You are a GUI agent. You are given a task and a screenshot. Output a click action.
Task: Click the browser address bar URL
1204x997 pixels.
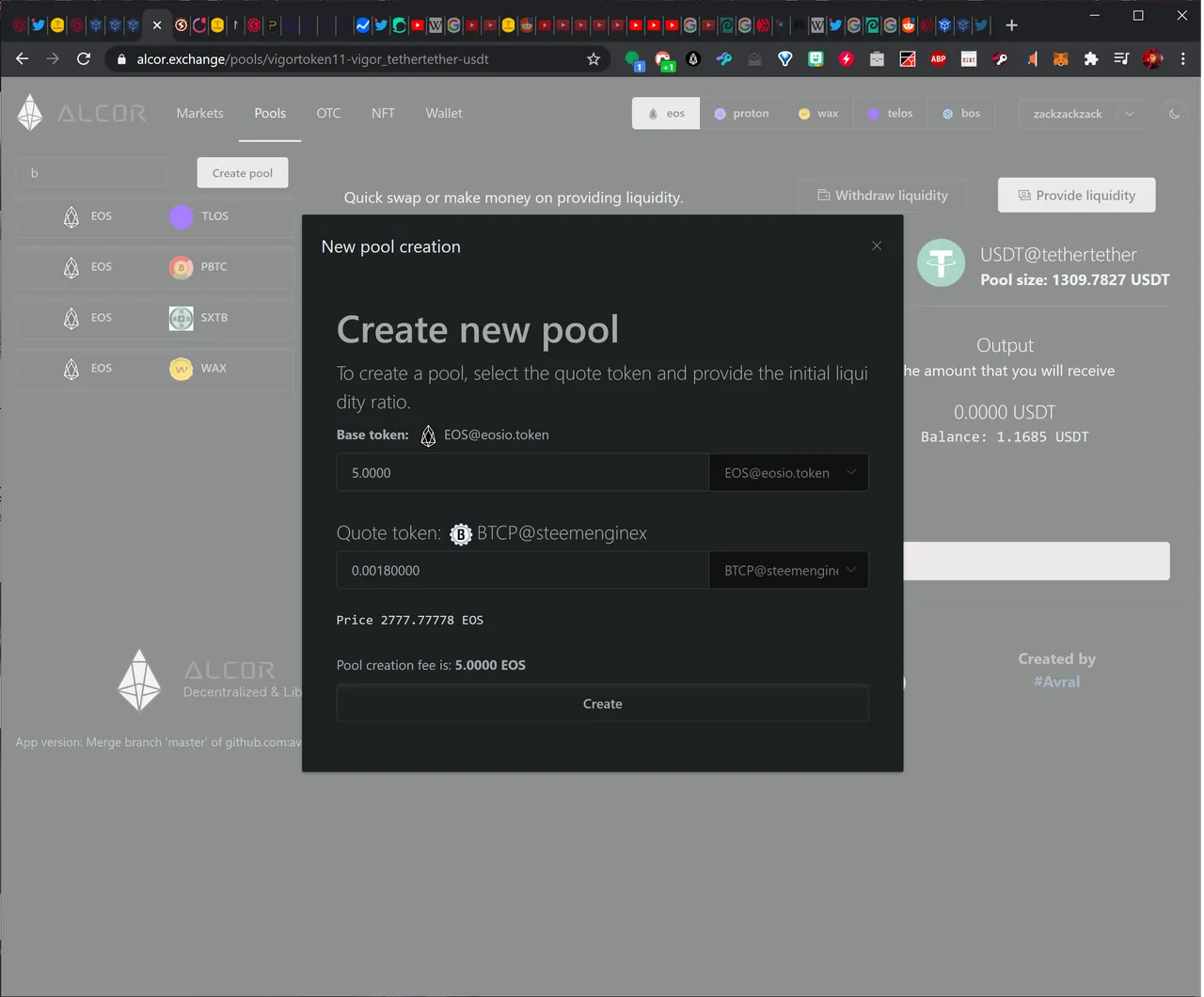click(312, 59)
